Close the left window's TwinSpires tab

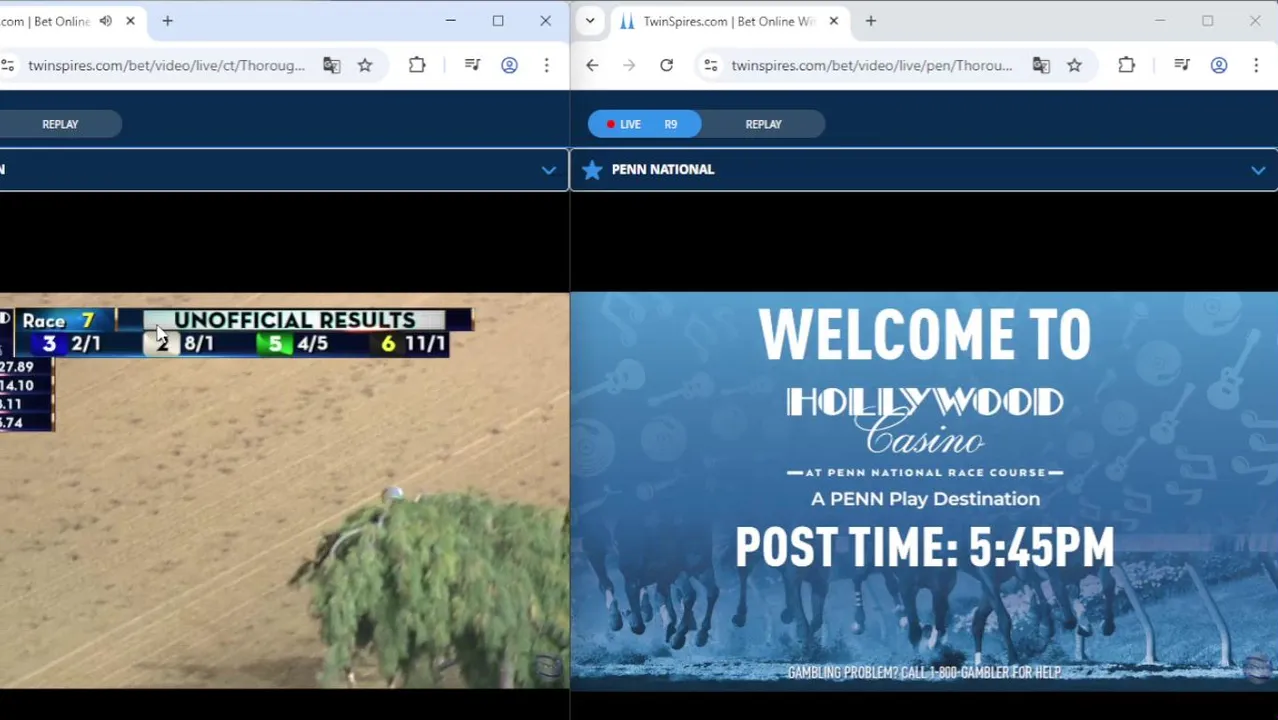pyautogui.click(x=130, y=21)
